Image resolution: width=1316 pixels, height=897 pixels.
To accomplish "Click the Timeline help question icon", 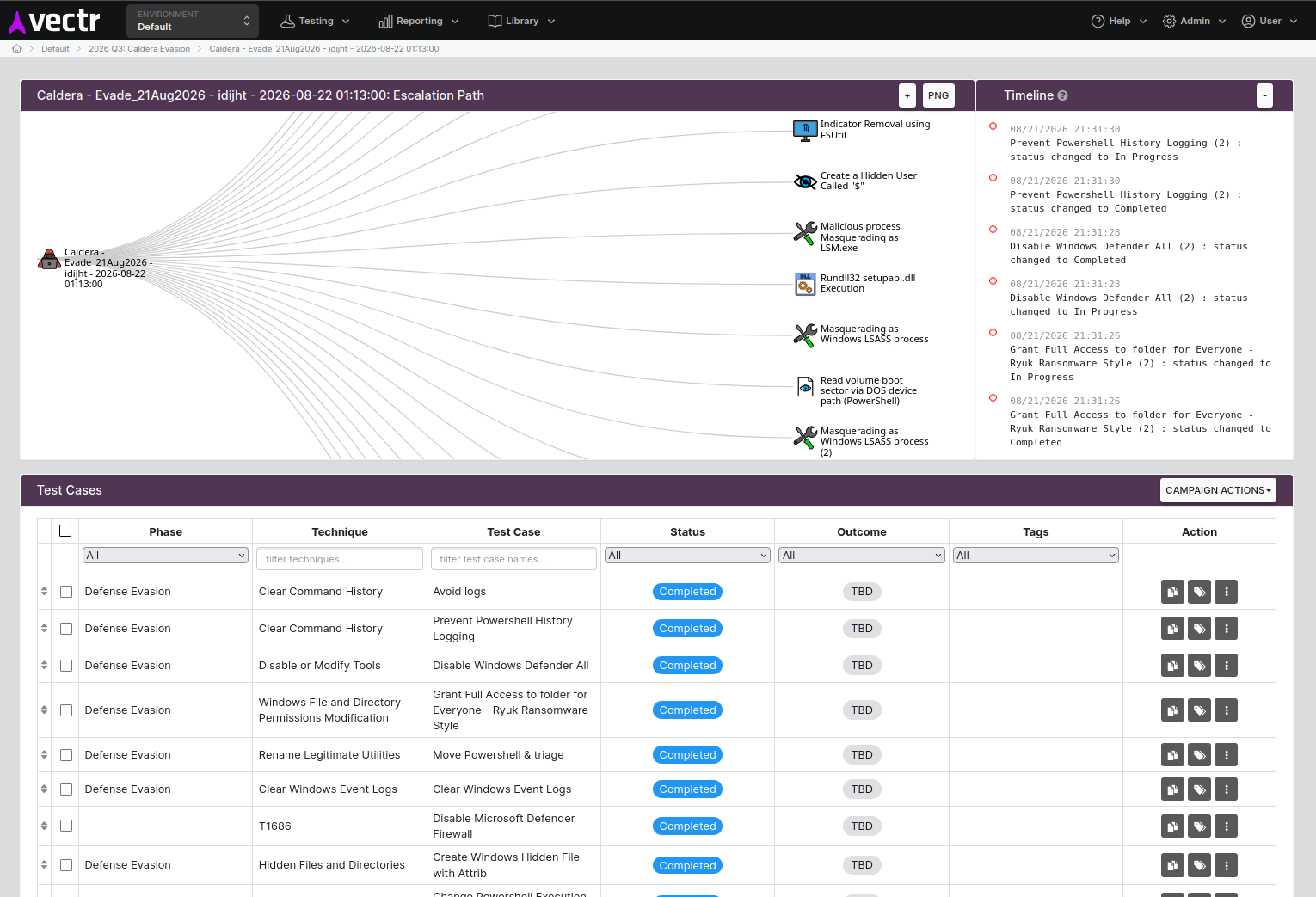I will (1062, 95).
